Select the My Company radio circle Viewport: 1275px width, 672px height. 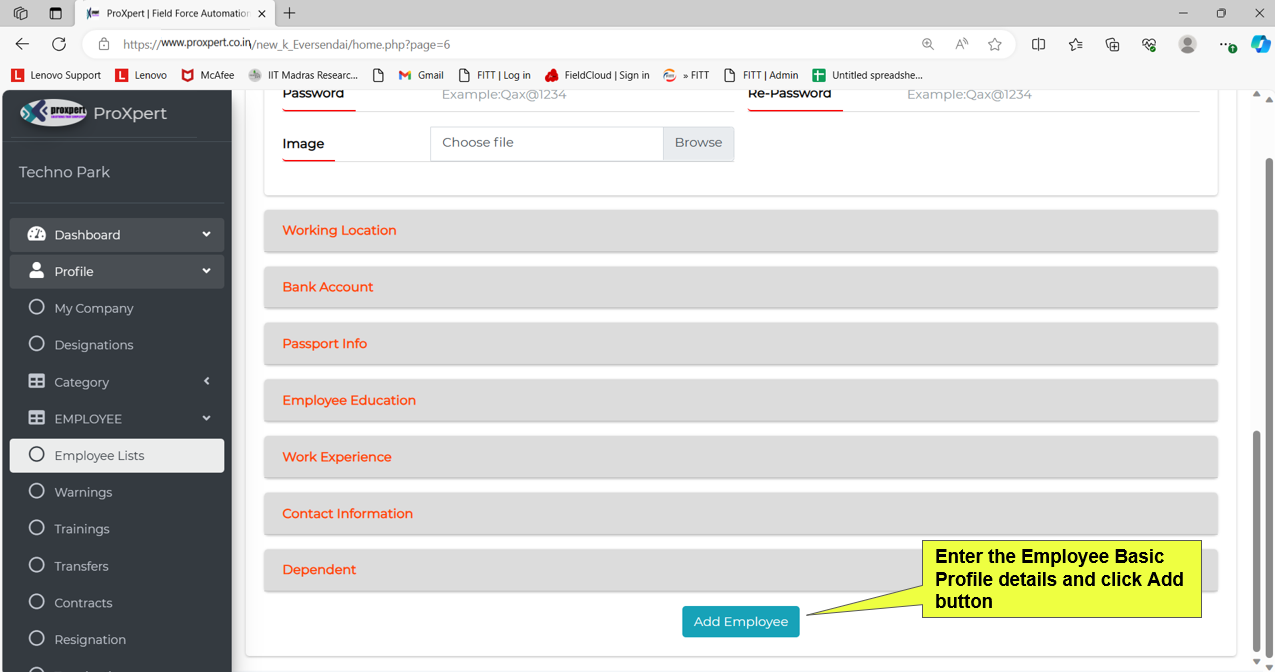[37, 308]
